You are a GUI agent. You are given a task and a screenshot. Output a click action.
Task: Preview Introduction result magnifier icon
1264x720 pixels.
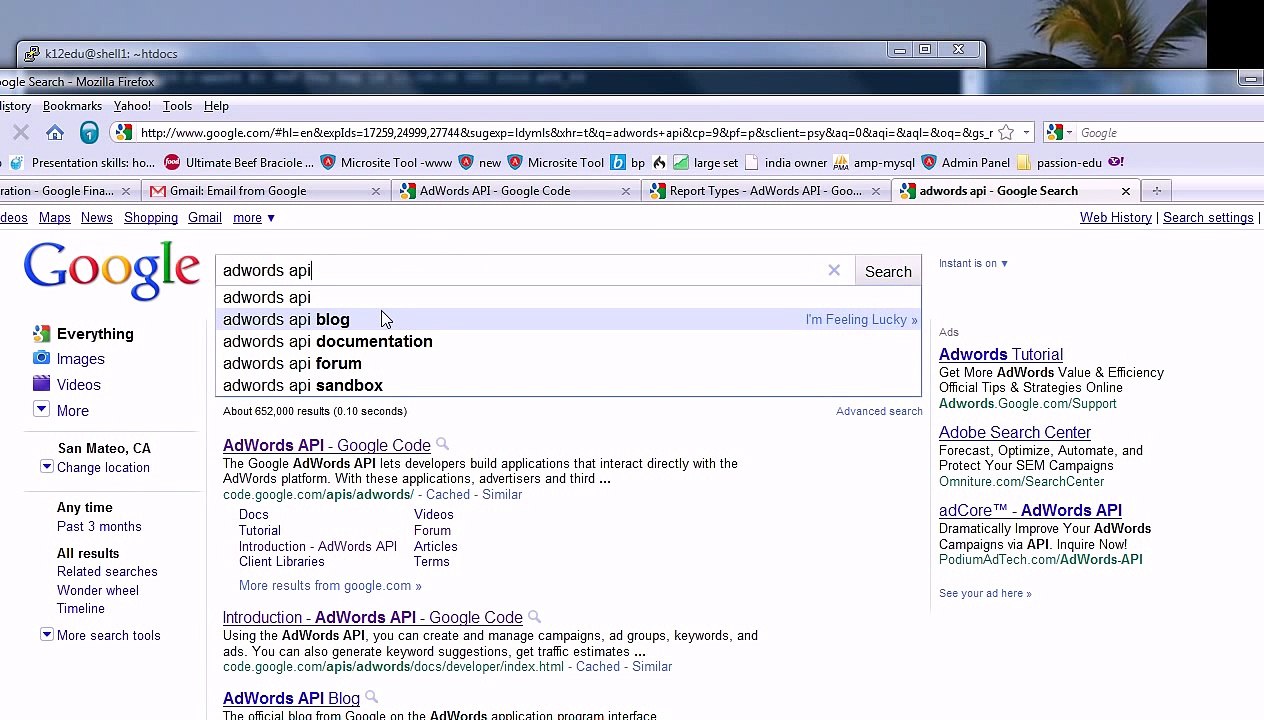click(534, 617)
